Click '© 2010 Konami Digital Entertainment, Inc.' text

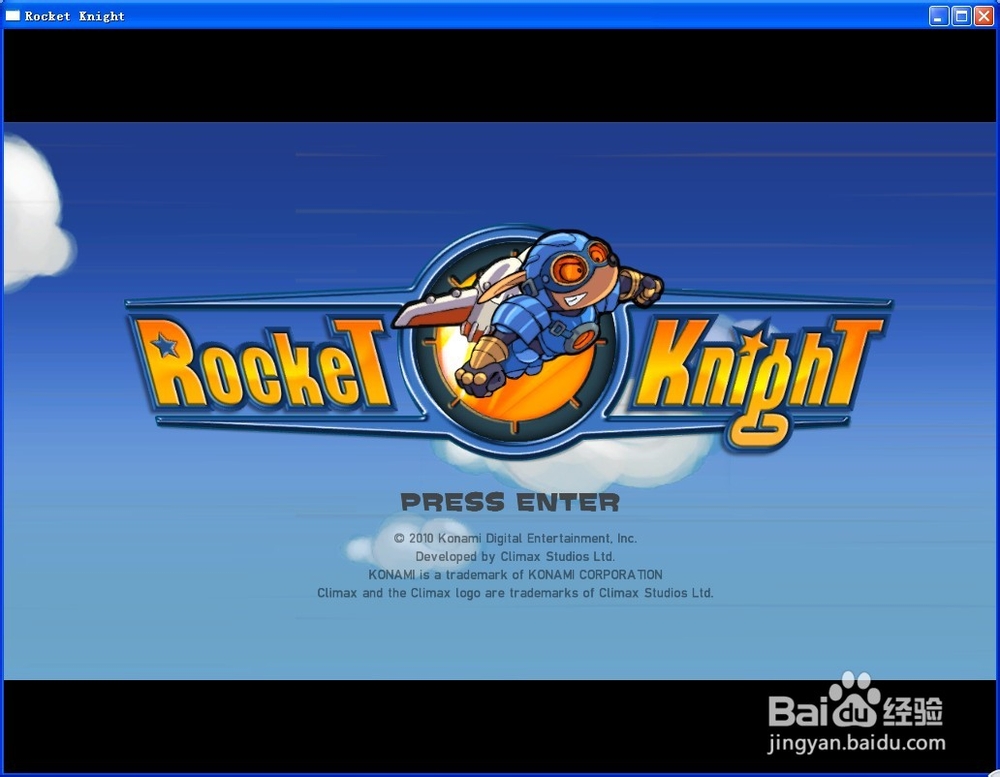tap(515, 538)
